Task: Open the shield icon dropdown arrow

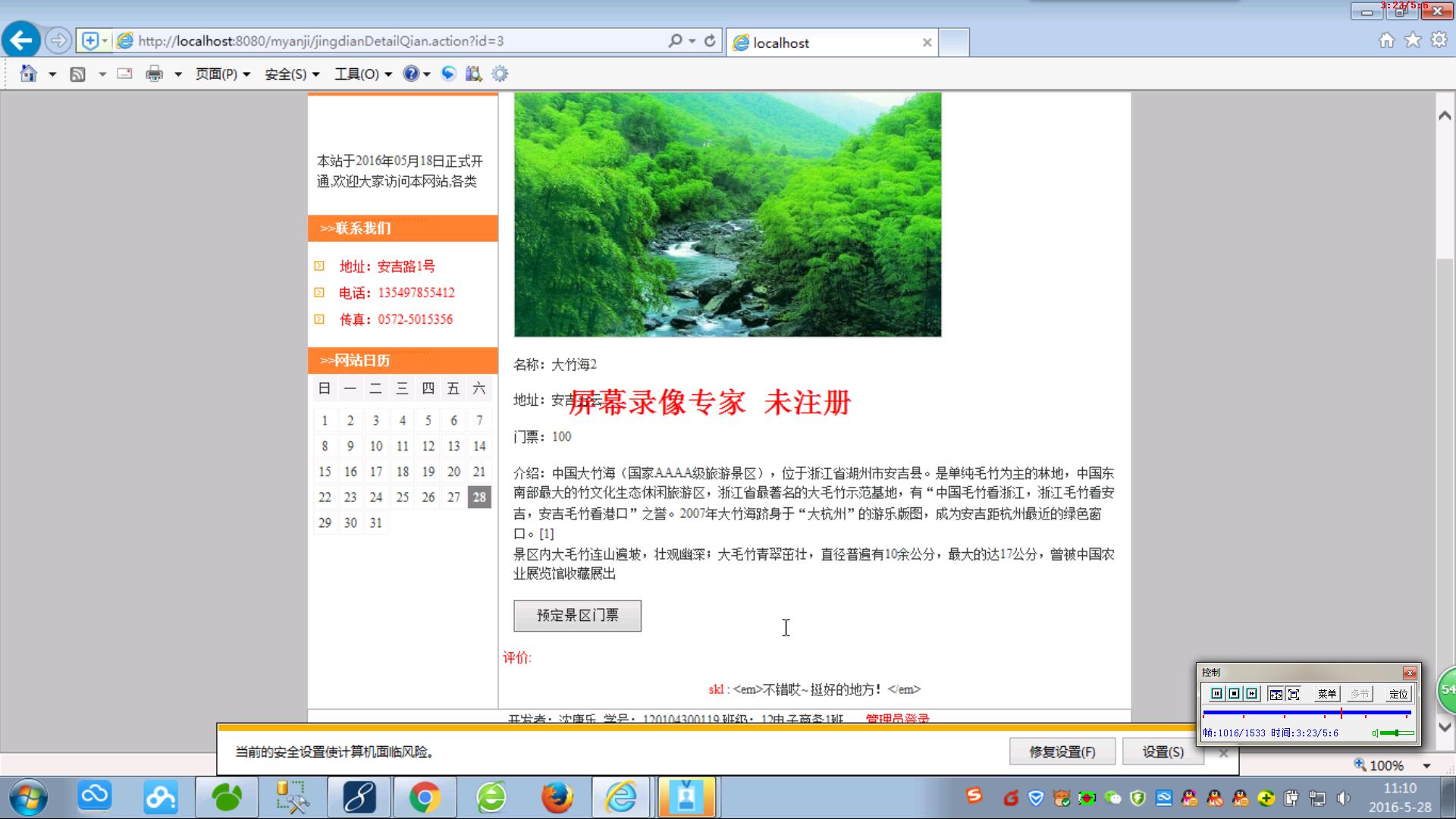Action: 105,41
